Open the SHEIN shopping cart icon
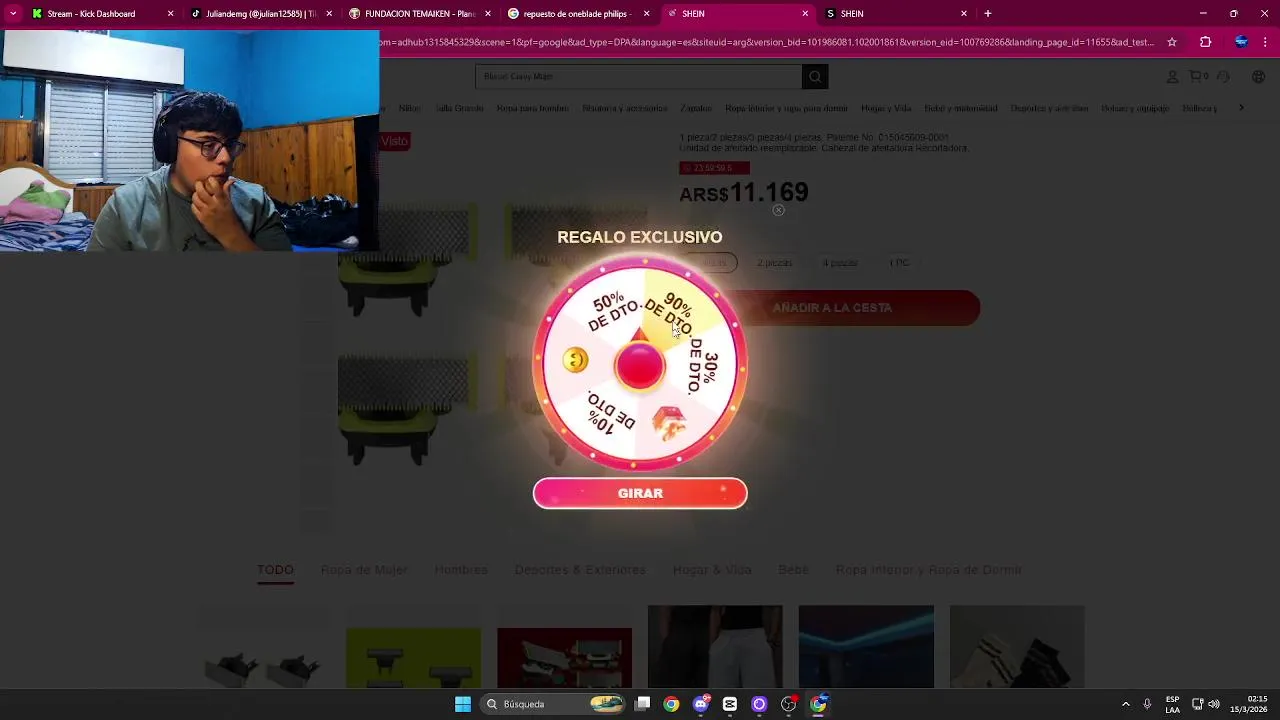The image size is (1280, 720). (x=1198, y=77)
